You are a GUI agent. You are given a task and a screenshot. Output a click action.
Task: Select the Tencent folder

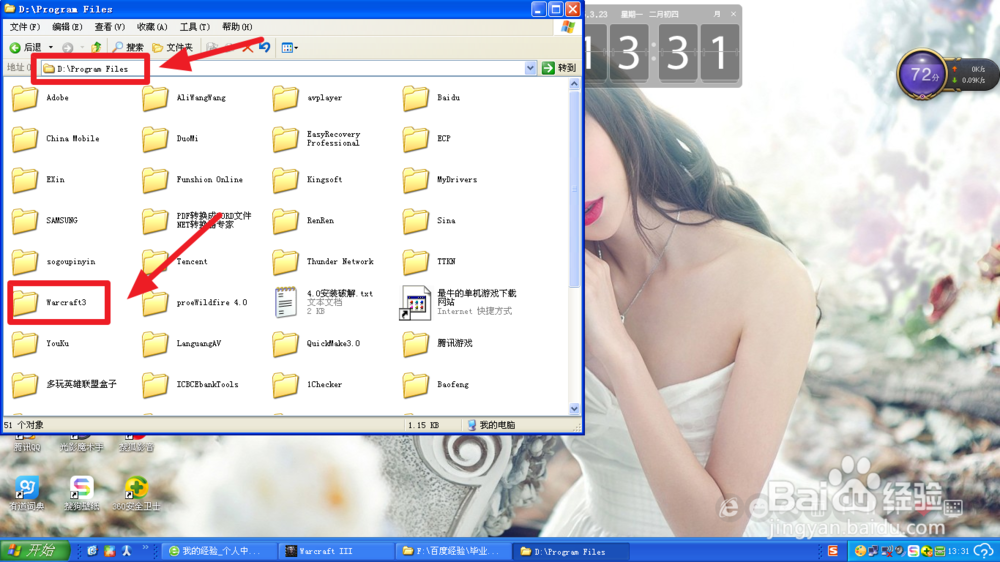click(175, 262)
